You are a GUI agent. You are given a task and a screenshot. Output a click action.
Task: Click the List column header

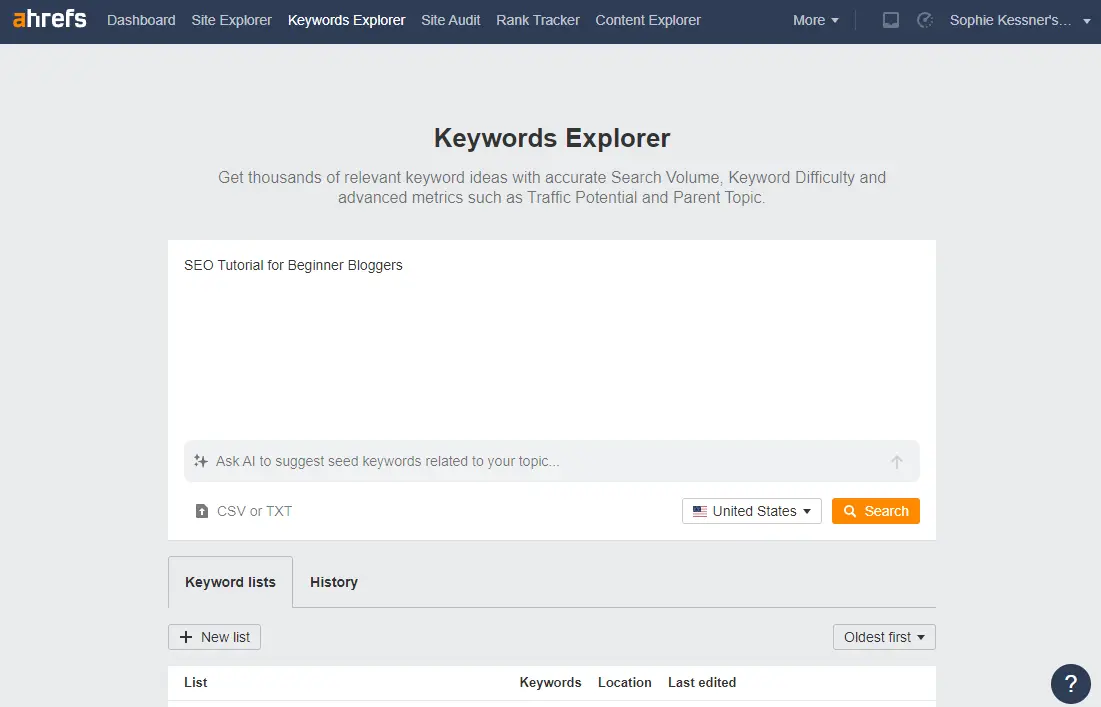pos(195,682)
